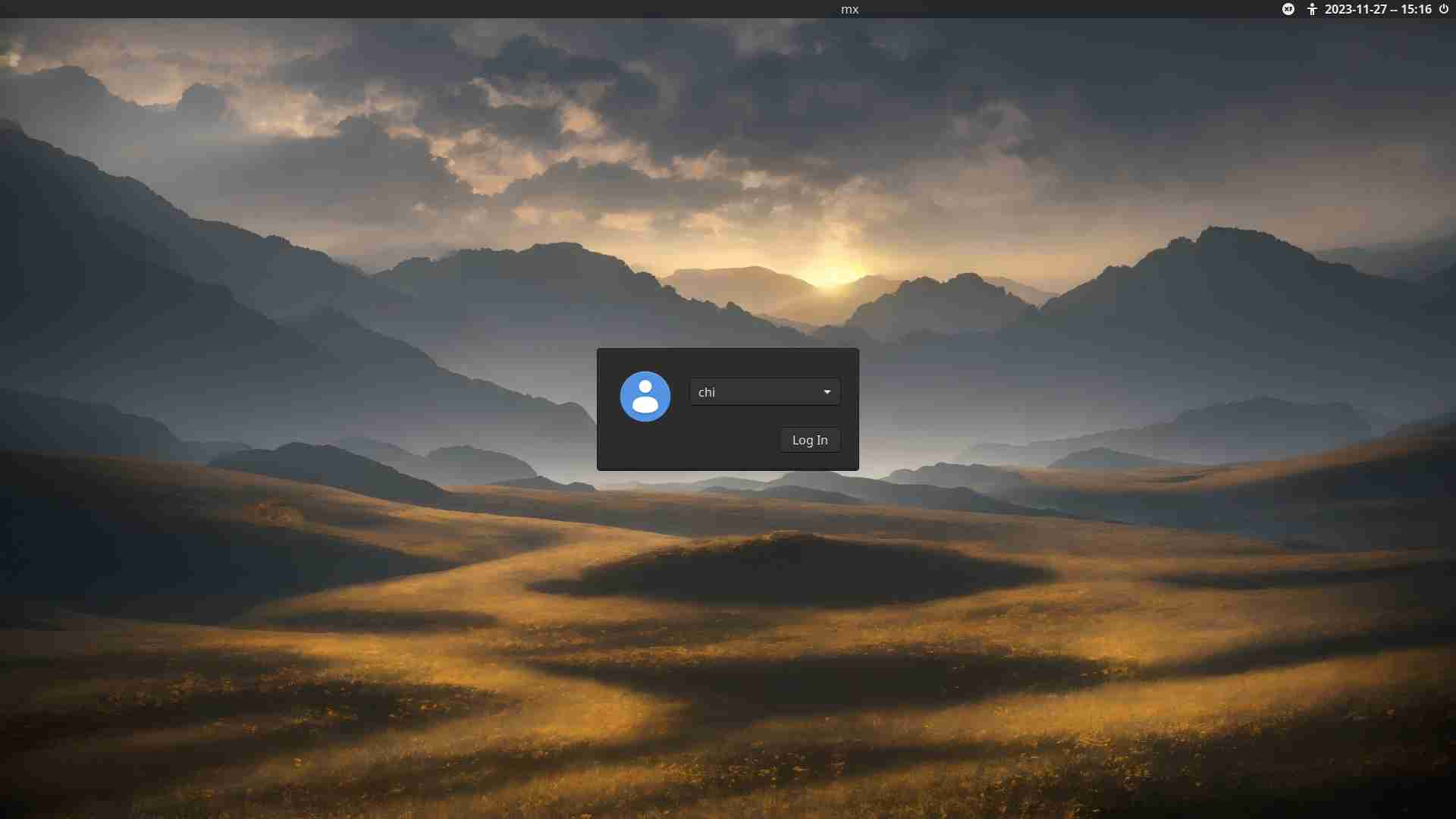1456x819 pixels.
Task: Click the top panel left of 'mx'
Action: [x=455, y=9]
